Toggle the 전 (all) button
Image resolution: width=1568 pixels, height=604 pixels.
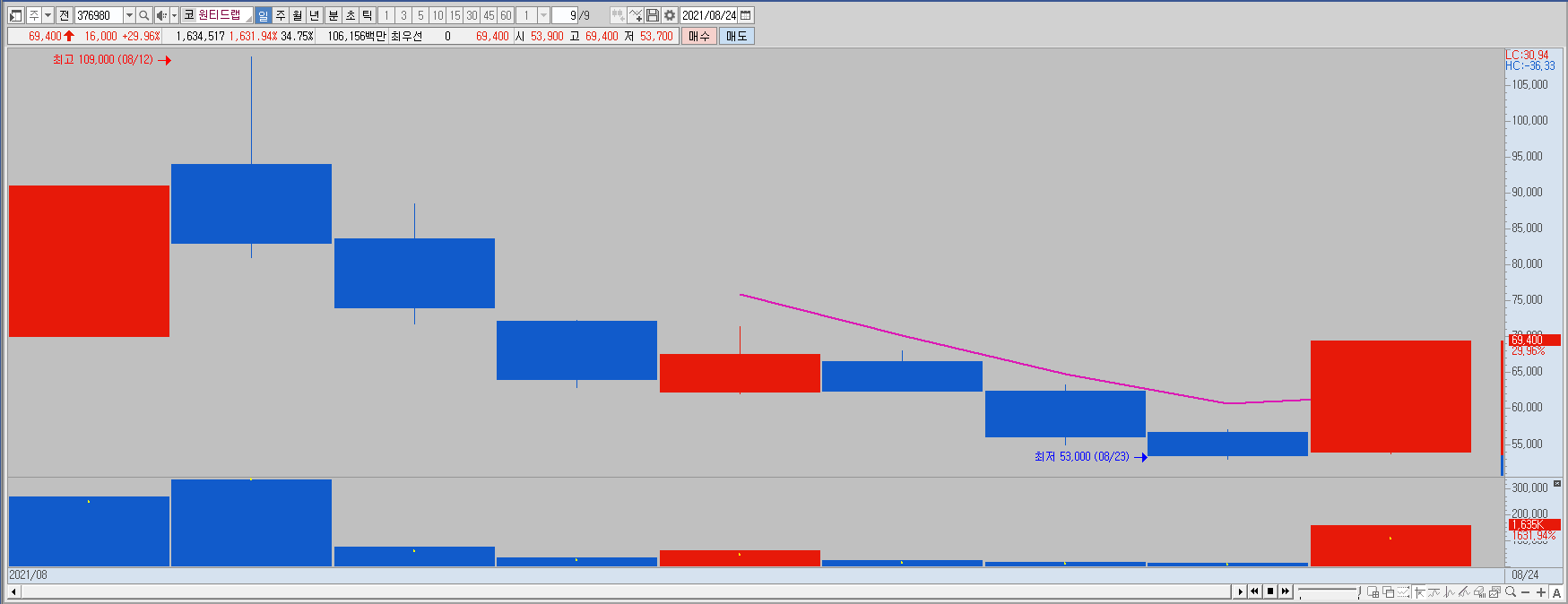(65, 15)
